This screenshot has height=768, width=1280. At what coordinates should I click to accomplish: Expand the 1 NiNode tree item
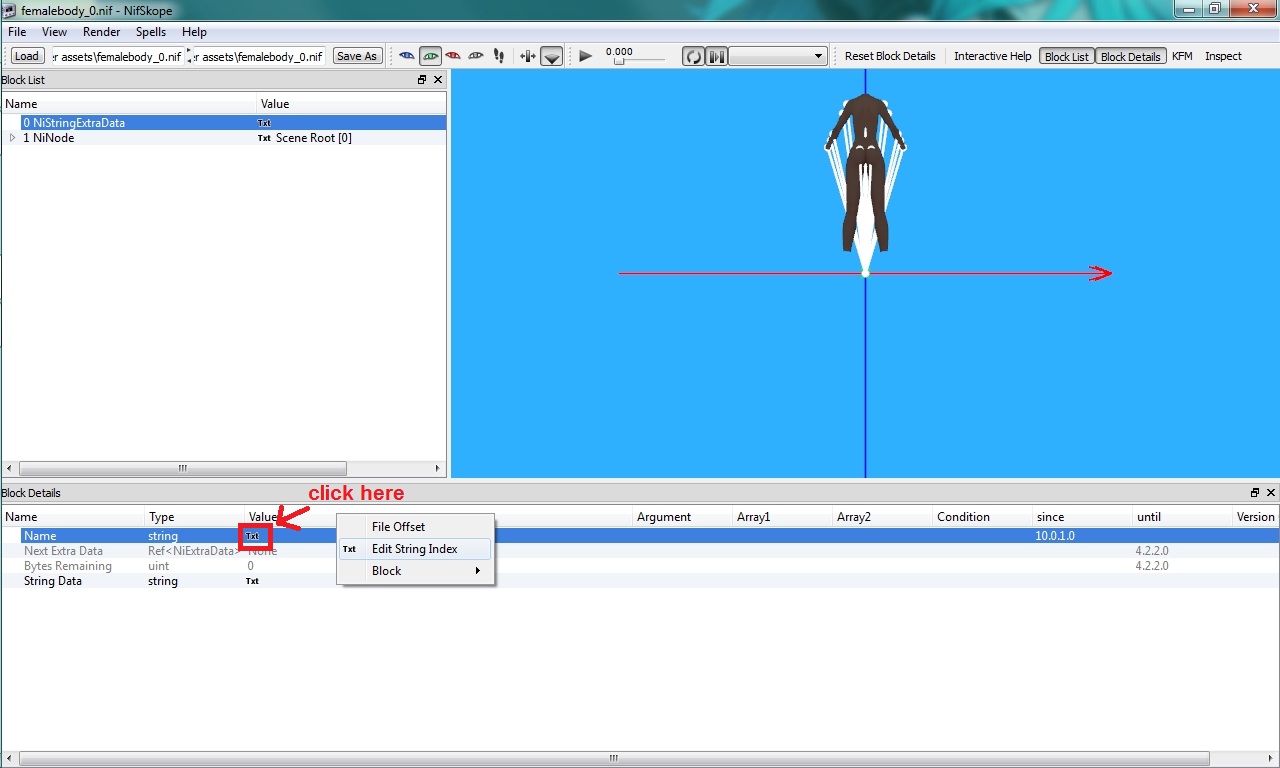coord(12,138)
